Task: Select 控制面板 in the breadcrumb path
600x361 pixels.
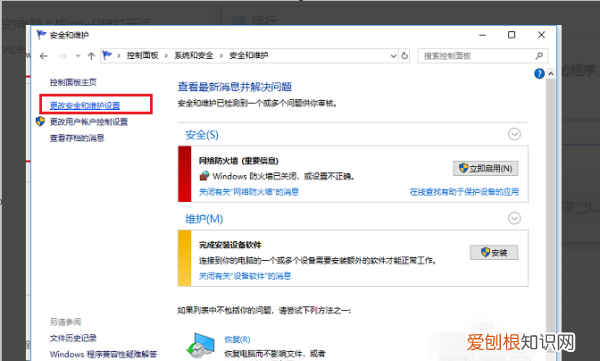Action: [x=142, y=56]
